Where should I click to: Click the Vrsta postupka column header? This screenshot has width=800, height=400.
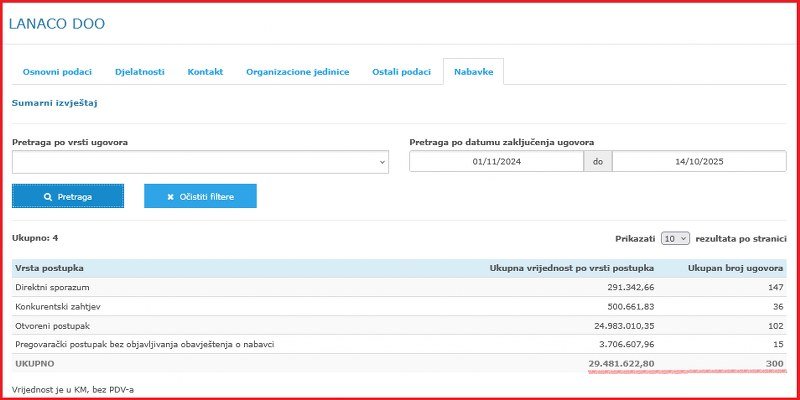click(50, 268)
